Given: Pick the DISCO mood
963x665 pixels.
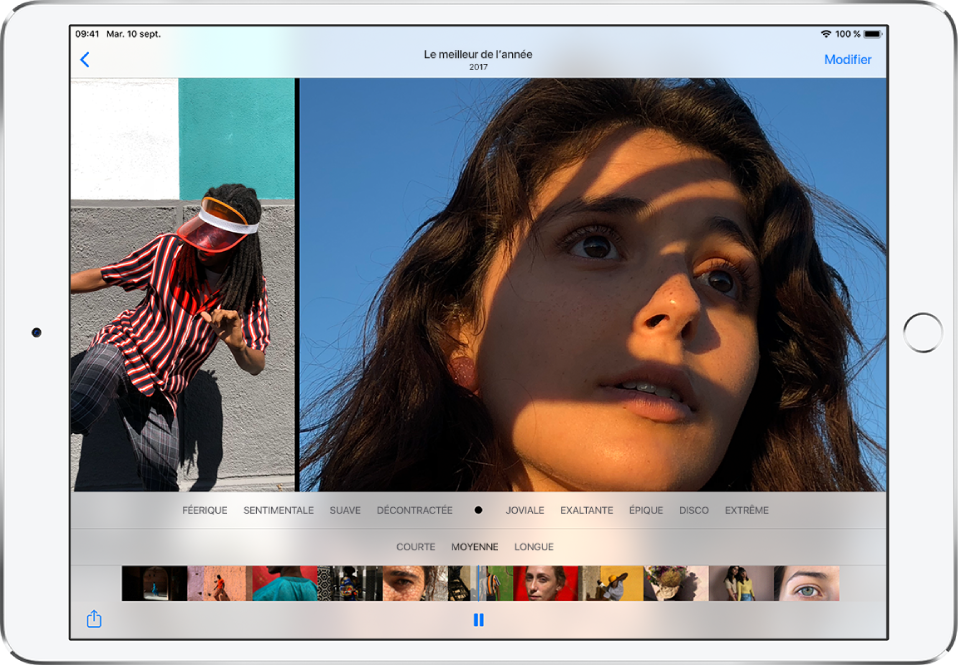Looking at the screenshot, I should pyautogui.click(x=694, y=510).
